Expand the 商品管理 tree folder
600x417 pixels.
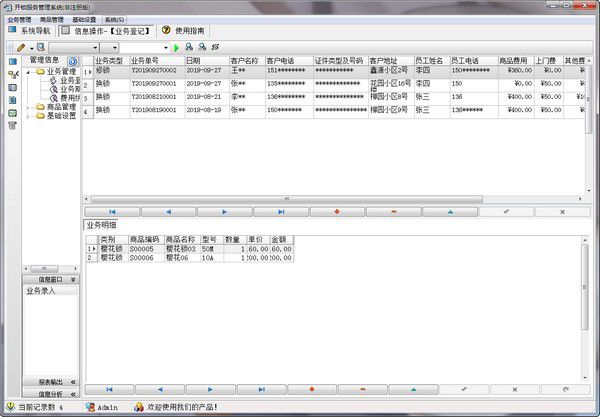[x=28, y=108]
